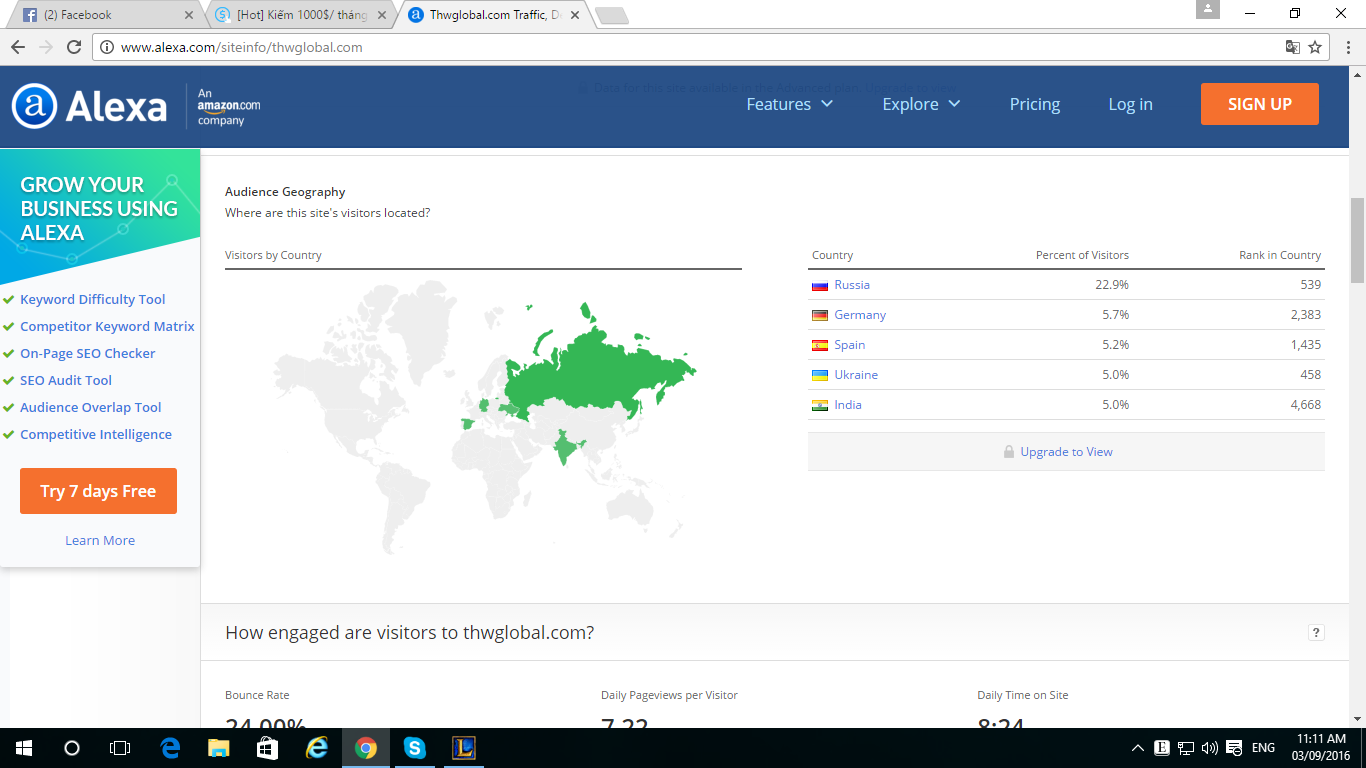Open the Windows Store taskbar icon
Screen dimensions: 1366x768
[267, 748]
